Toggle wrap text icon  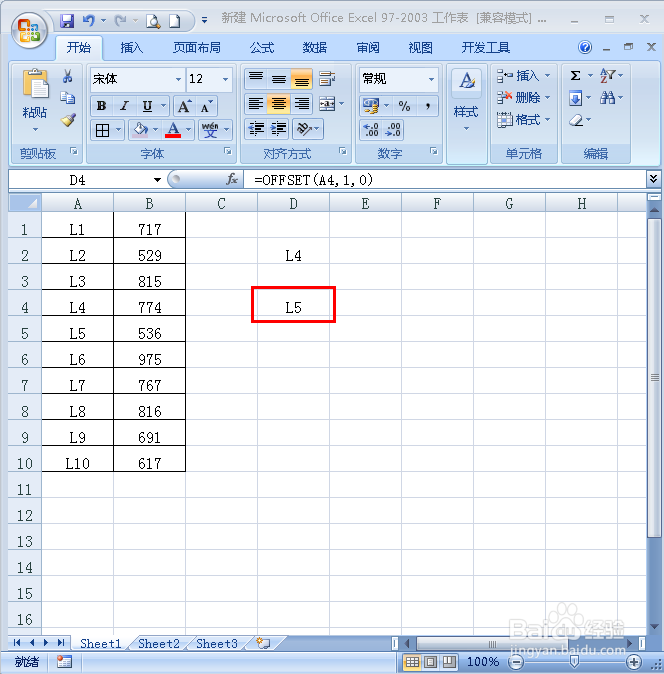[327, 79]
